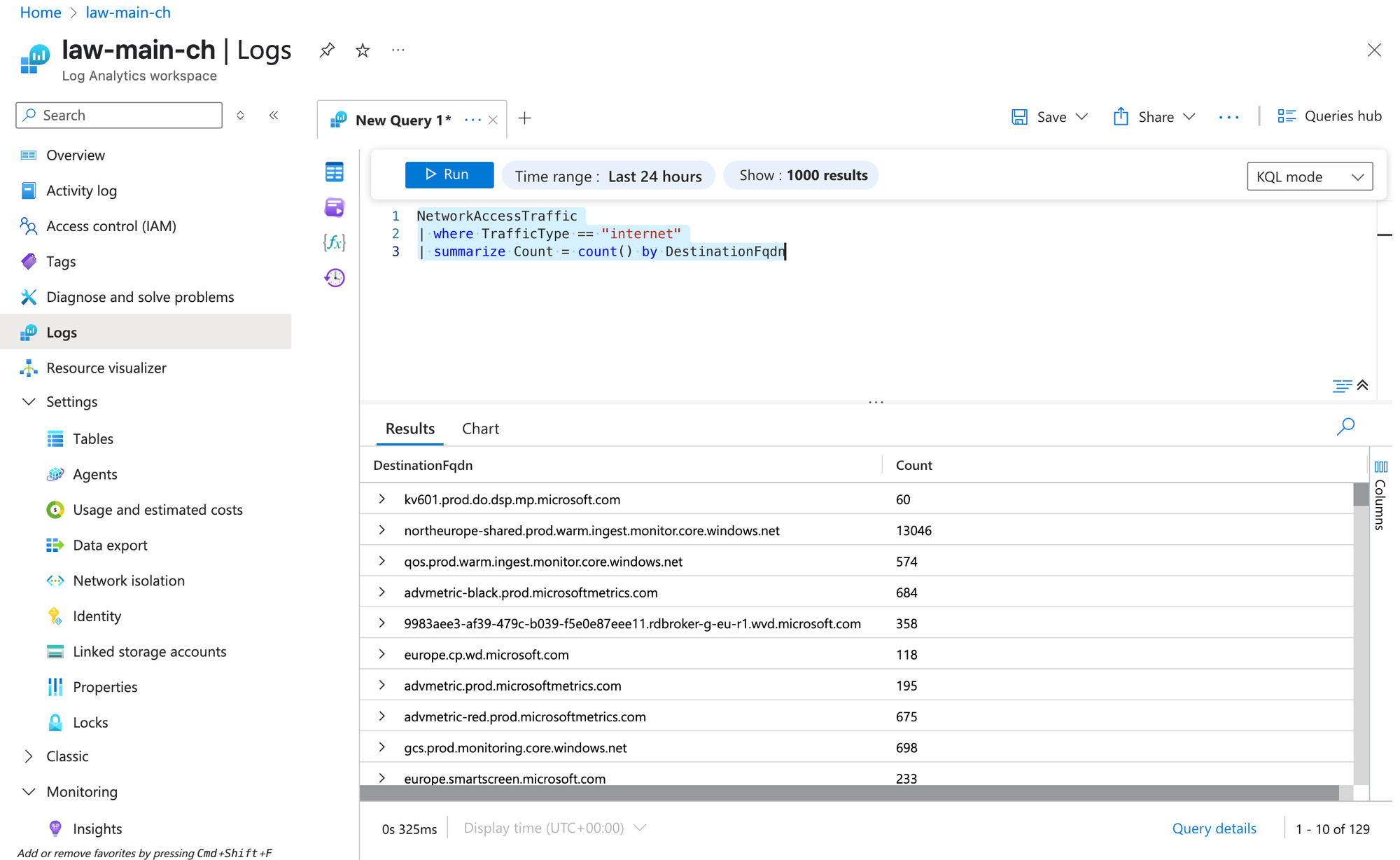Open the Functions fx side pane icon

(335, 242)
